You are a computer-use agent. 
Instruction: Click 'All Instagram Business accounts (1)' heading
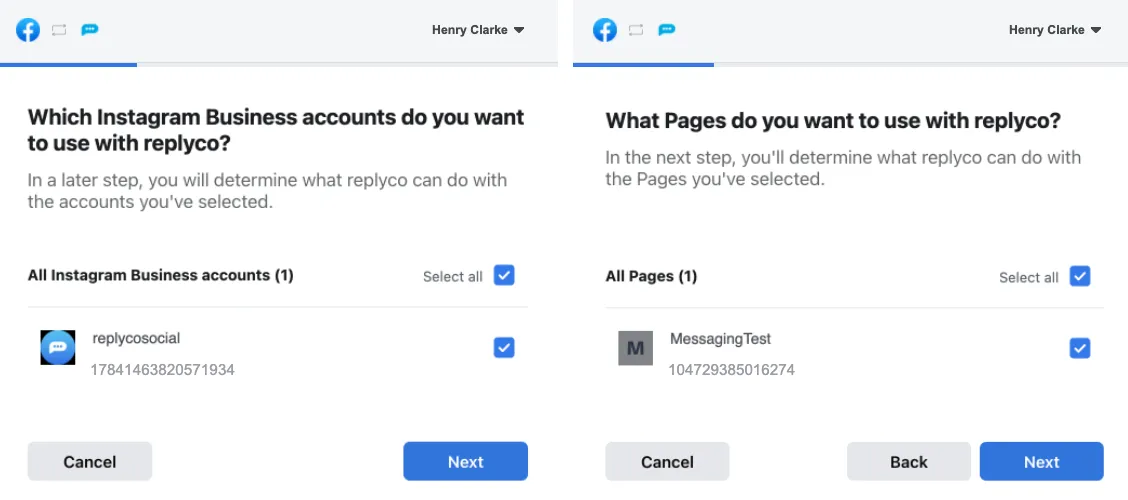160,275
